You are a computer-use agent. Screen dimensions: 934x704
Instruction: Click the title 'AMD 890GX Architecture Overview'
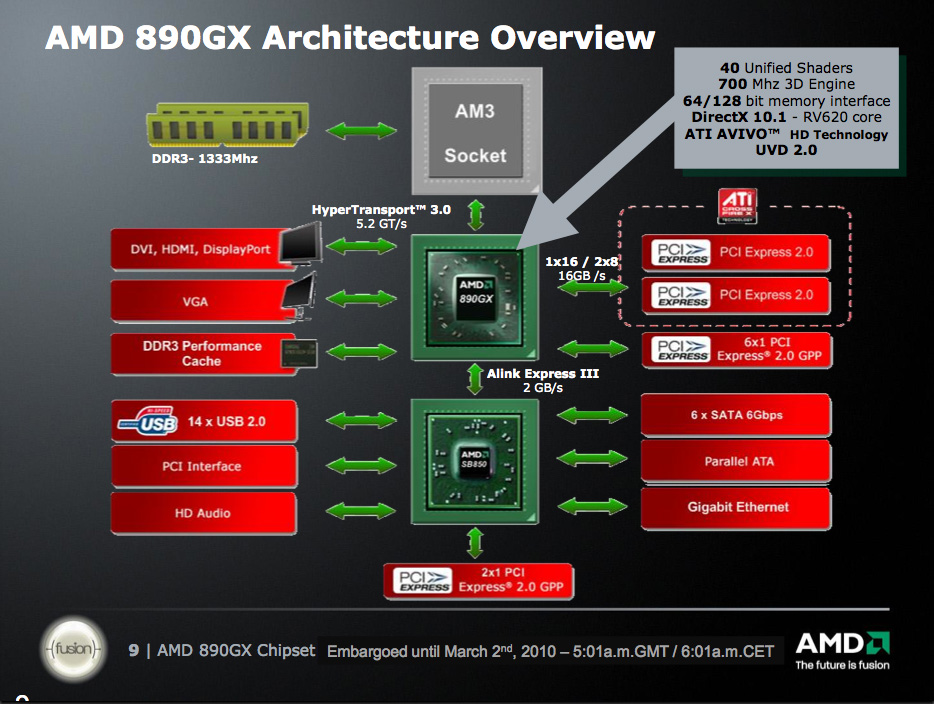point(350,37)
